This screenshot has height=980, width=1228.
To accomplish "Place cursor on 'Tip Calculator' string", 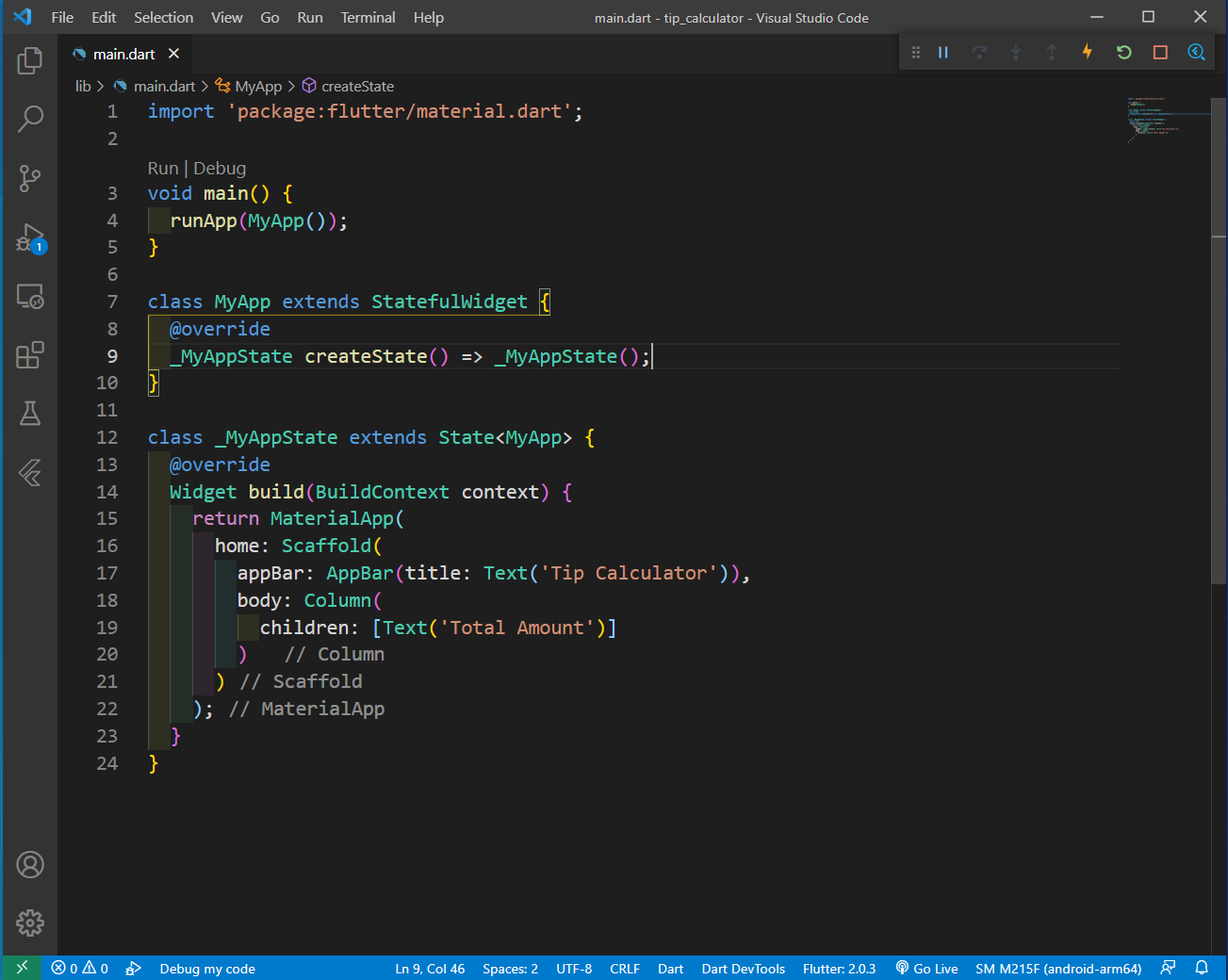I will (628, 573).
